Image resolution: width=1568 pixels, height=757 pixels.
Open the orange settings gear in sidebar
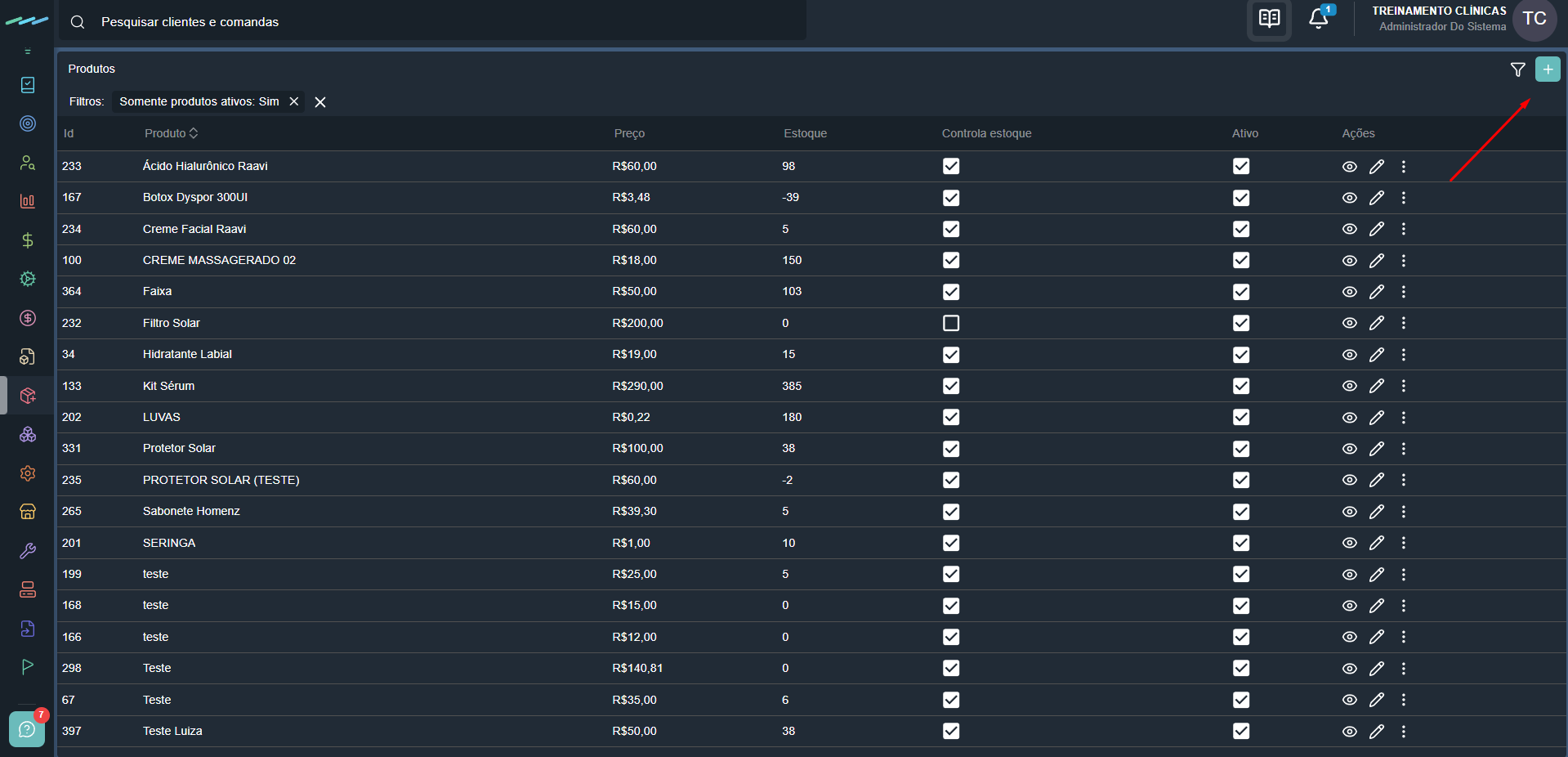(28, 473)
